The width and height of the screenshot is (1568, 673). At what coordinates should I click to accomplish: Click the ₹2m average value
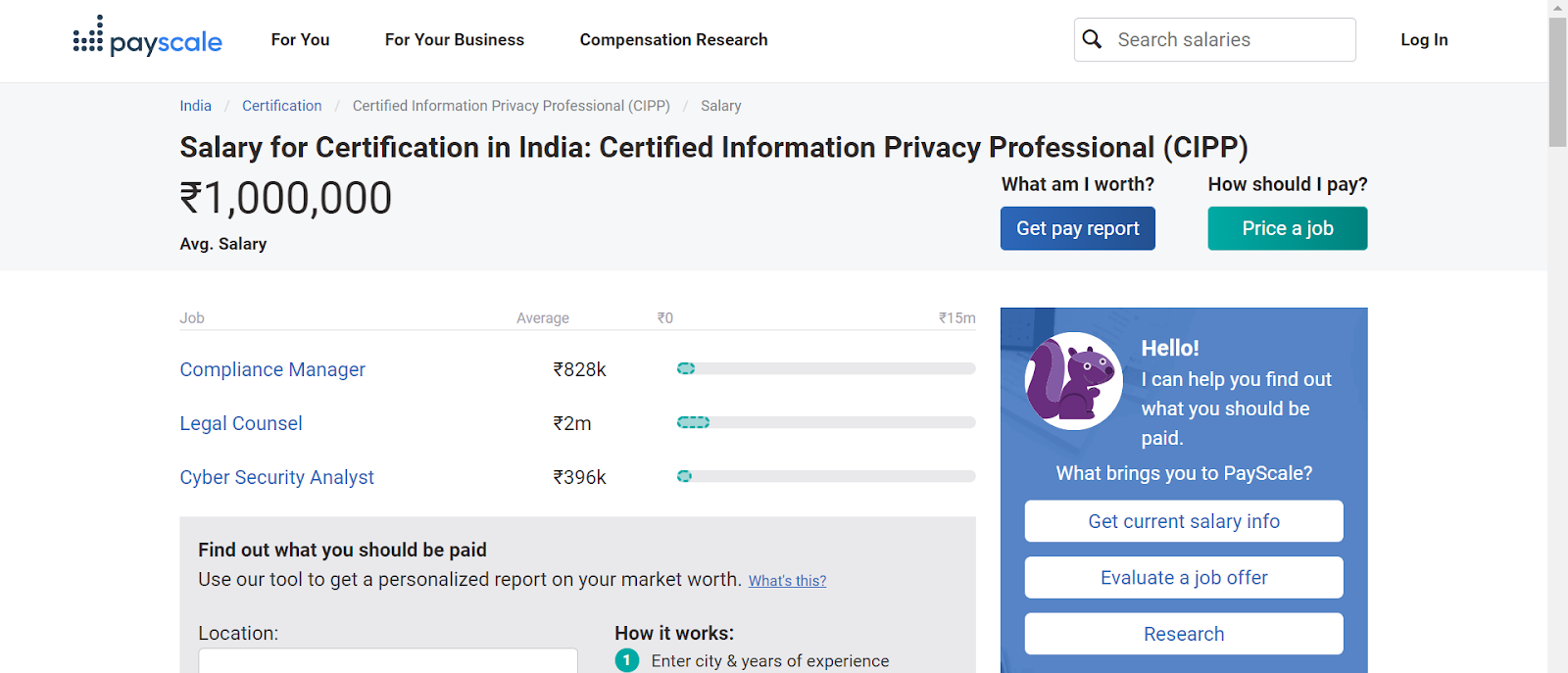click(x=572, y=423)
